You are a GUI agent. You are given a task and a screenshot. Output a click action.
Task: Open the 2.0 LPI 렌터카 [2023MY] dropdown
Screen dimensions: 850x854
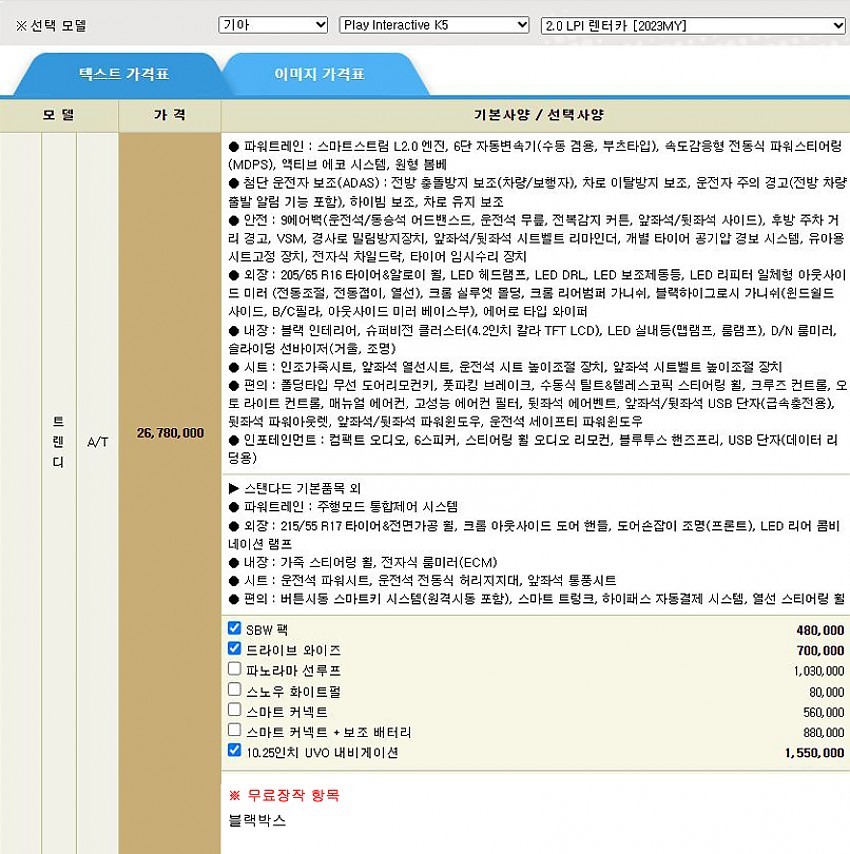[693, 24]
